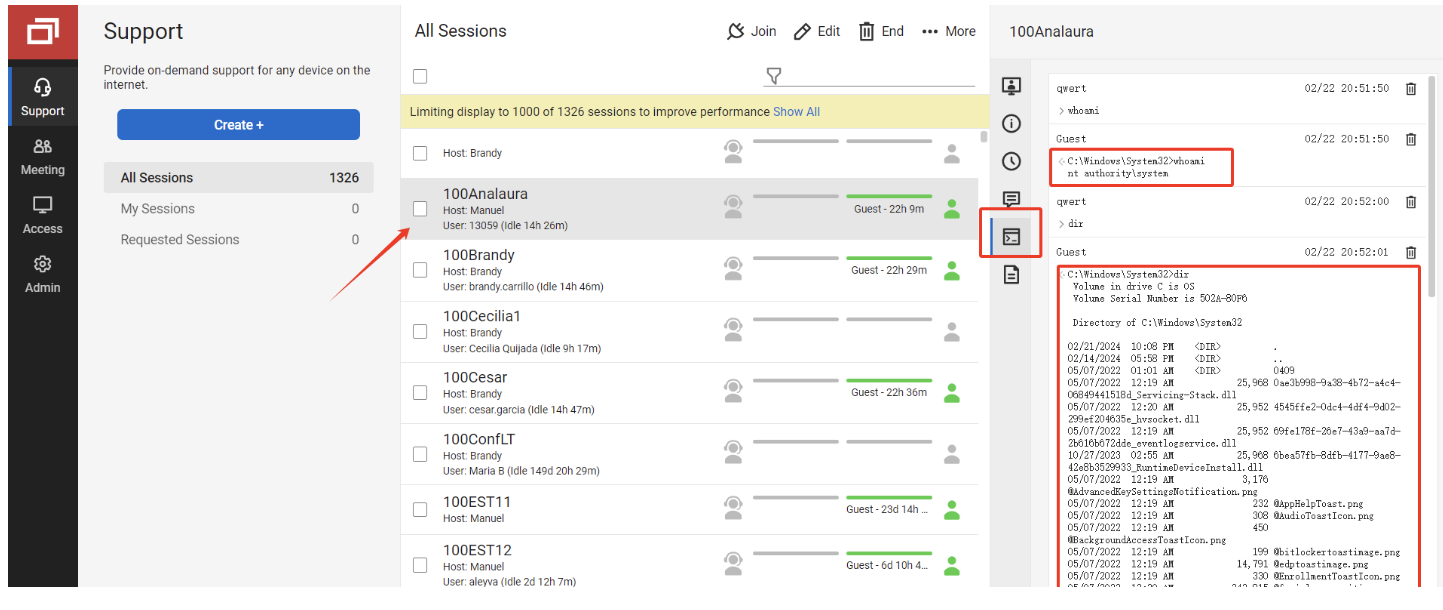
Task: Click the filter funnel icon
Action: [773, 76]
